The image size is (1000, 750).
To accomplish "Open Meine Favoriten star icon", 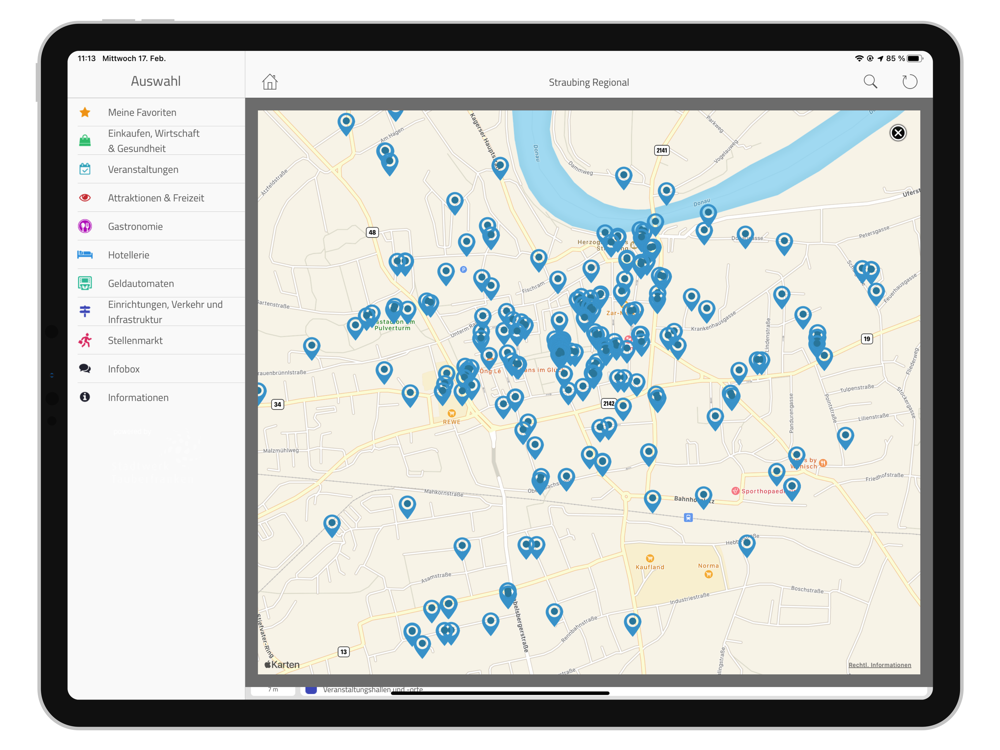I will 85,112.
